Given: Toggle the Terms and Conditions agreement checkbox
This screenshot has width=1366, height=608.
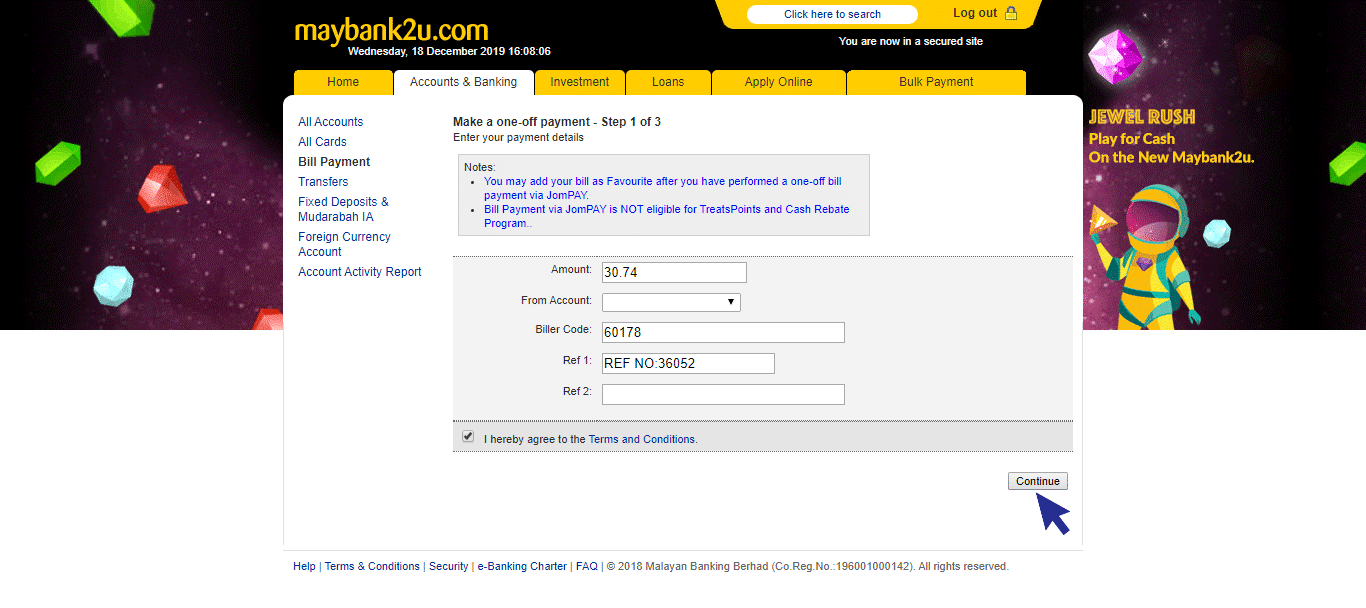Looking at the screenshot, I should click(x=468, y=437).
